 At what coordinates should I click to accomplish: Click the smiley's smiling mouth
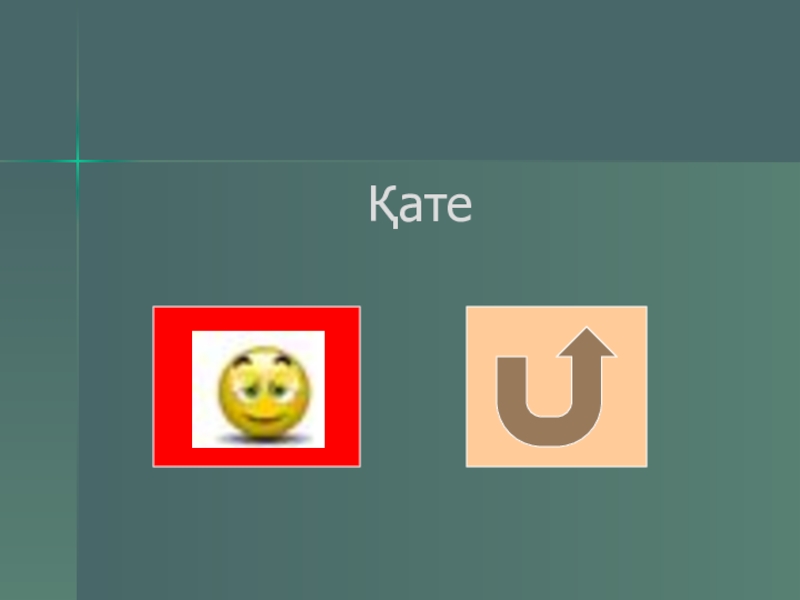coord(264,419)
